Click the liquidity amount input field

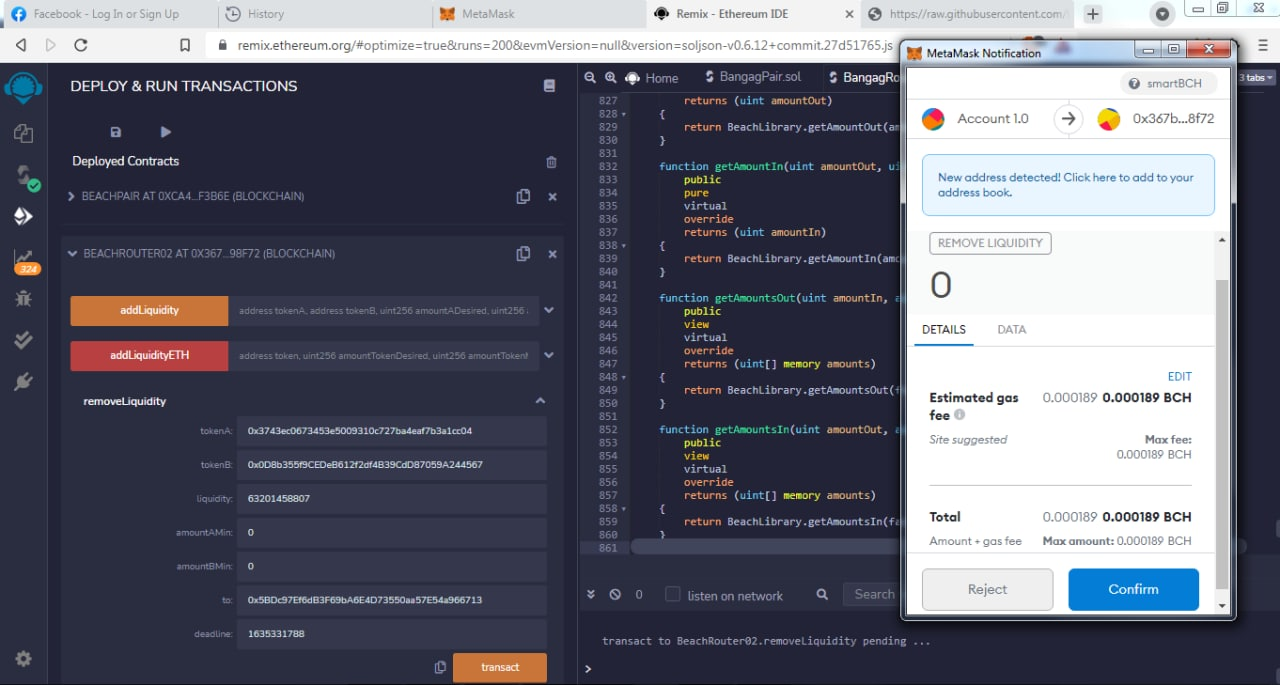coord(391,498)
